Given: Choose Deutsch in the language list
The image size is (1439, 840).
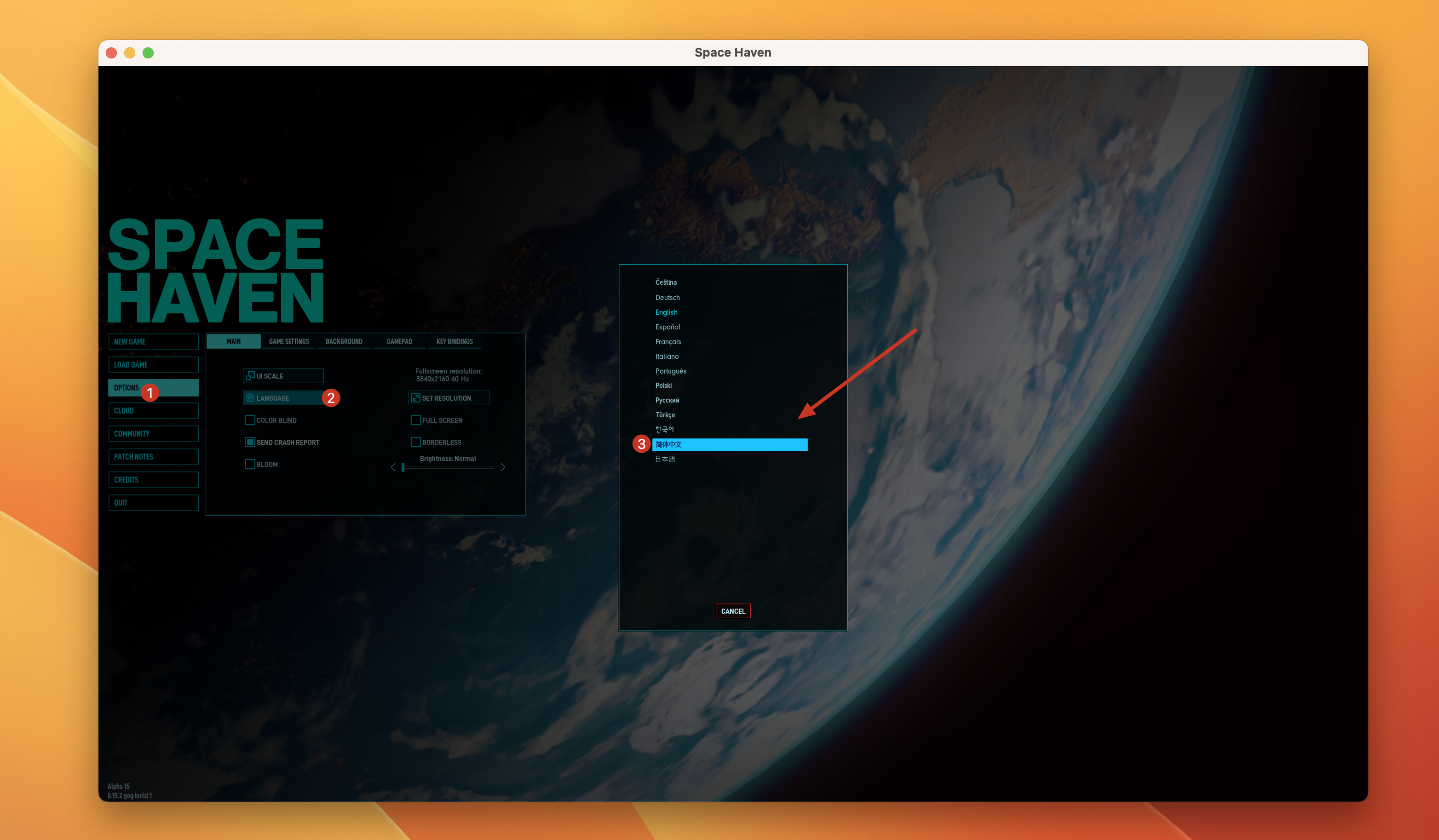Looking at the screenshot, I should [x=668, y=298].
